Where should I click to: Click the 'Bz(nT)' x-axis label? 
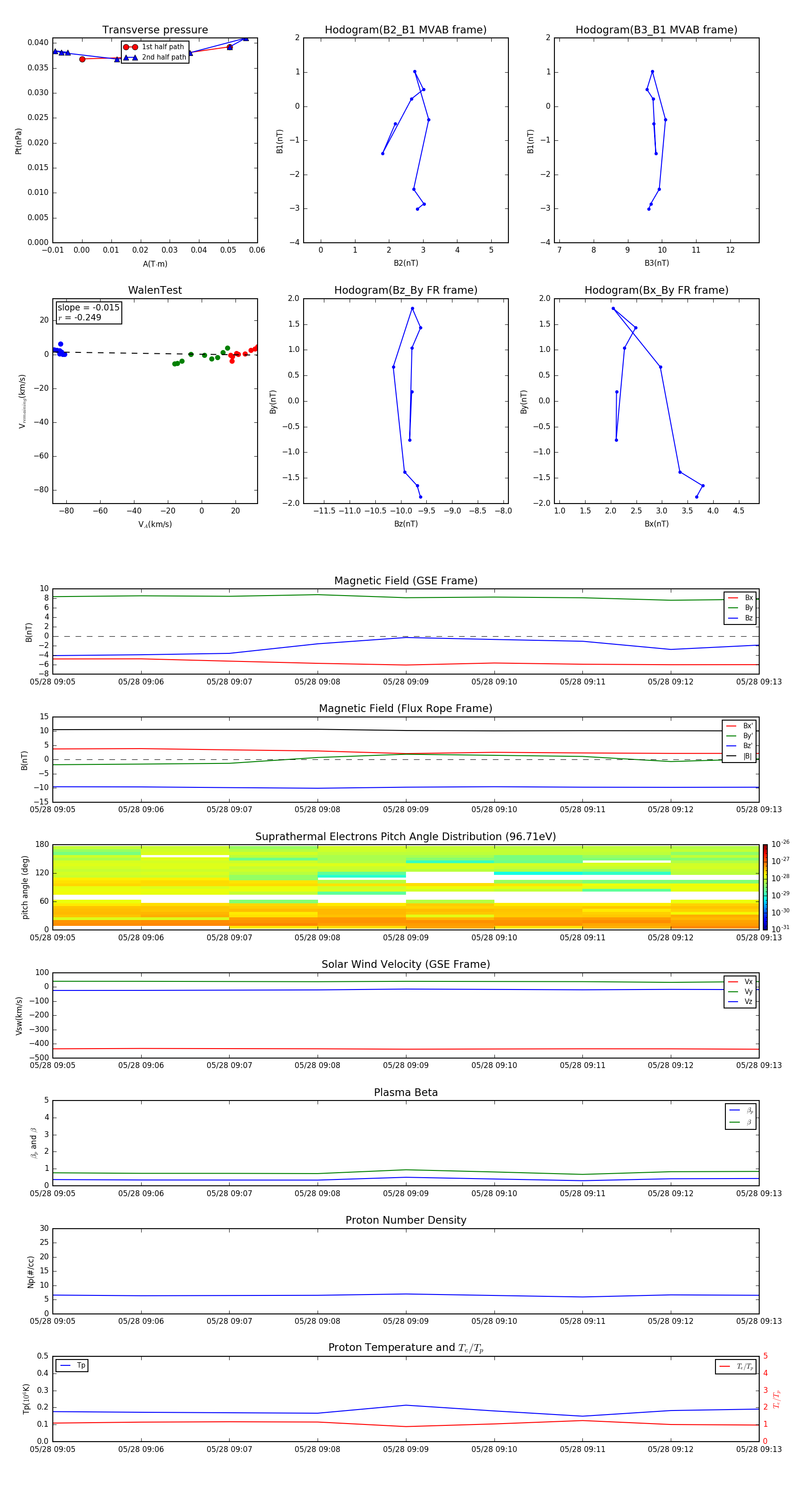point(406,524)
